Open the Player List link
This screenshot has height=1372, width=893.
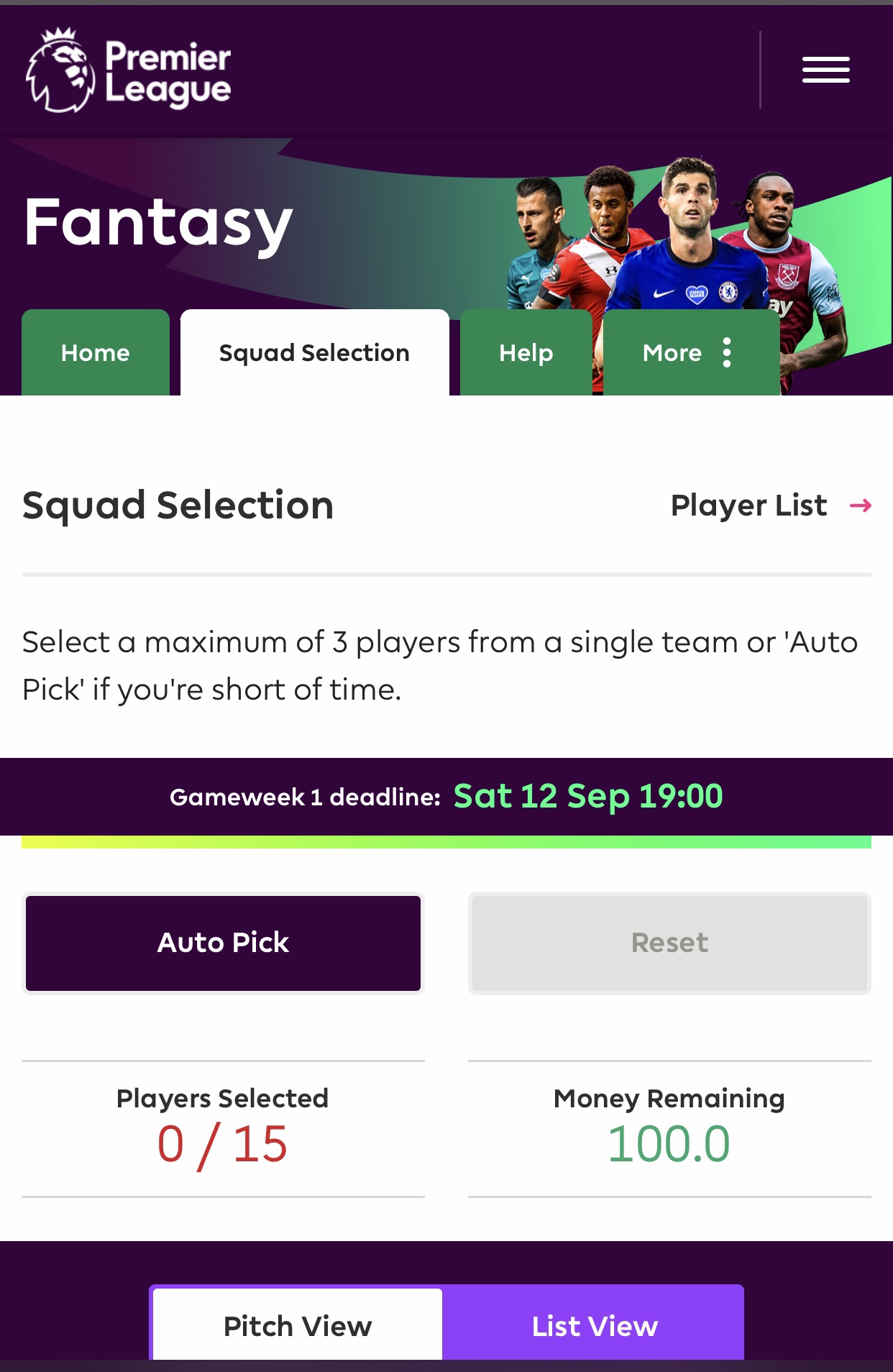(748, 506)
